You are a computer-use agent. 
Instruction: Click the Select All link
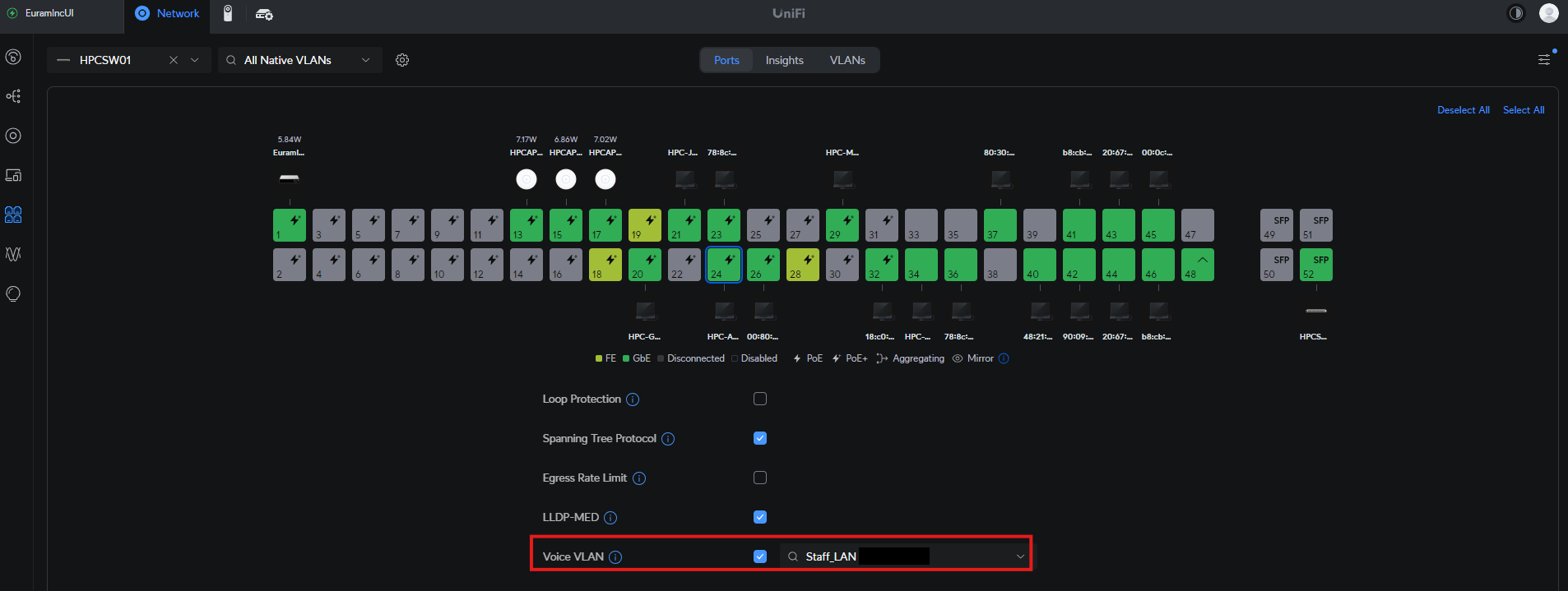click(x=1524, y=110)
